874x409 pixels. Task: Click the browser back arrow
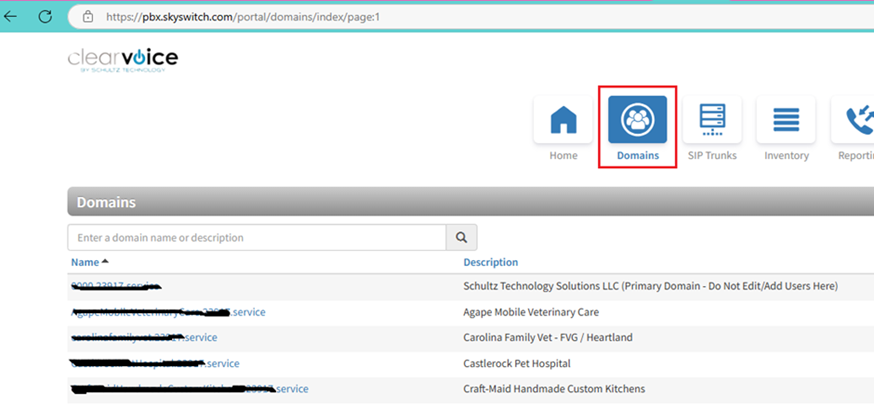pyautogui.click(x=11, y=16)
